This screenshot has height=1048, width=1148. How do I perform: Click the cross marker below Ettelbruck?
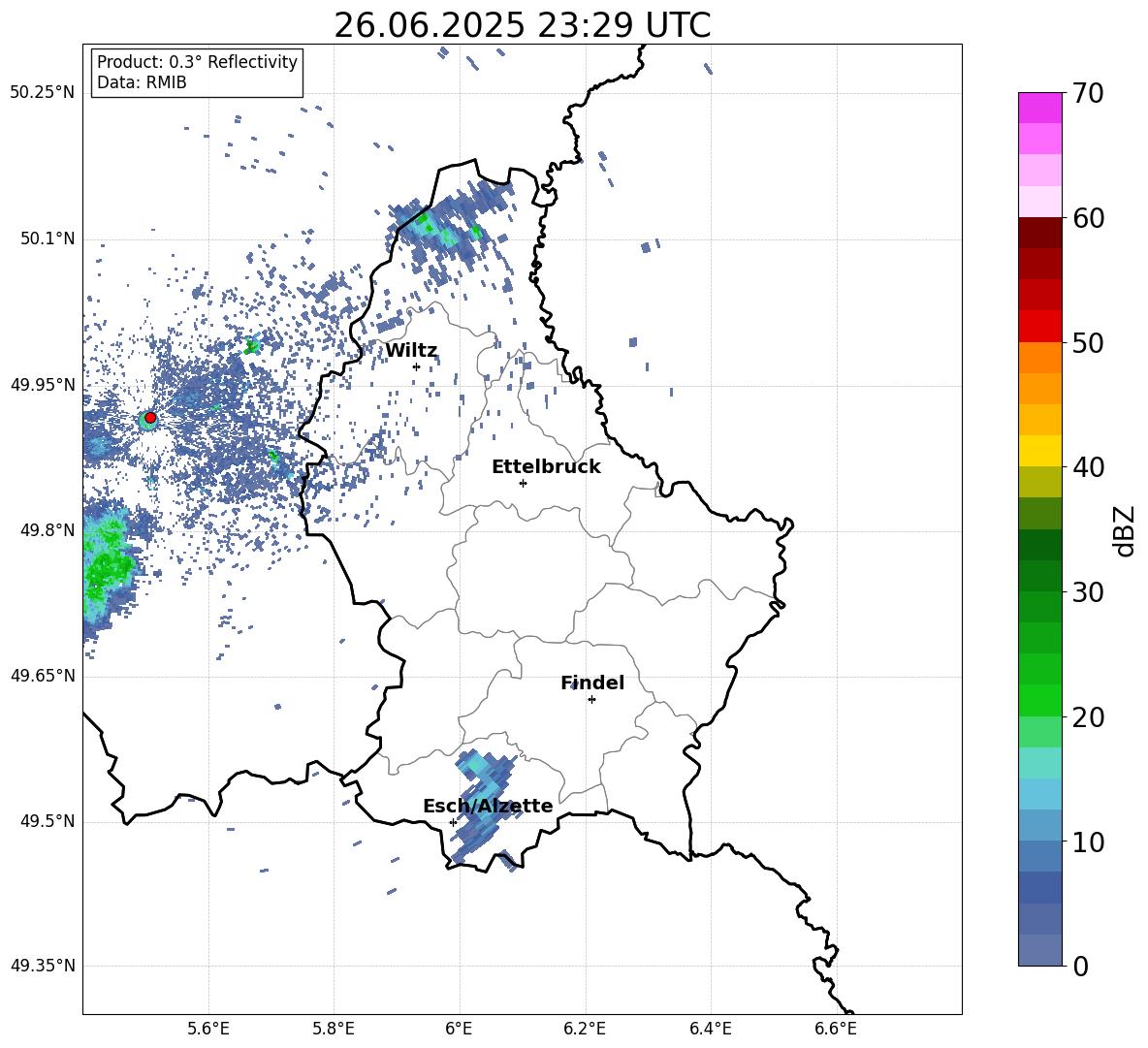[x=523, y=483]
